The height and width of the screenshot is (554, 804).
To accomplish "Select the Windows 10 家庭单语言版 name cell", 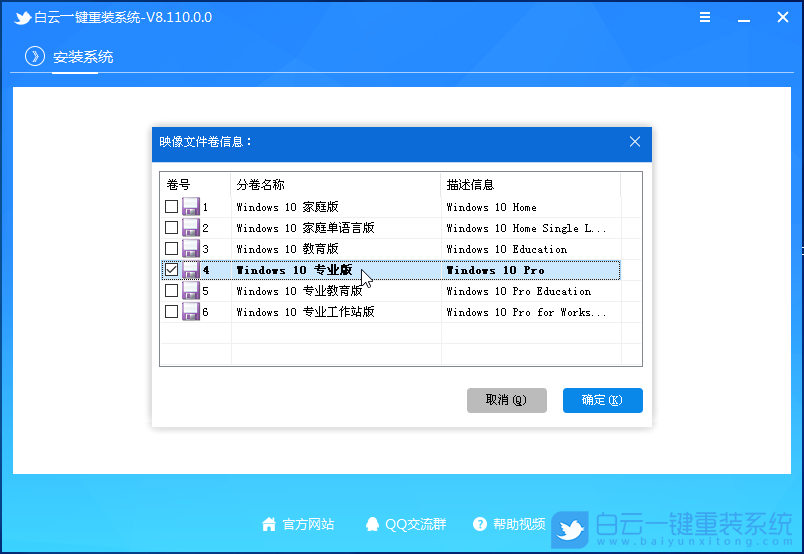I will pos(336,228).
